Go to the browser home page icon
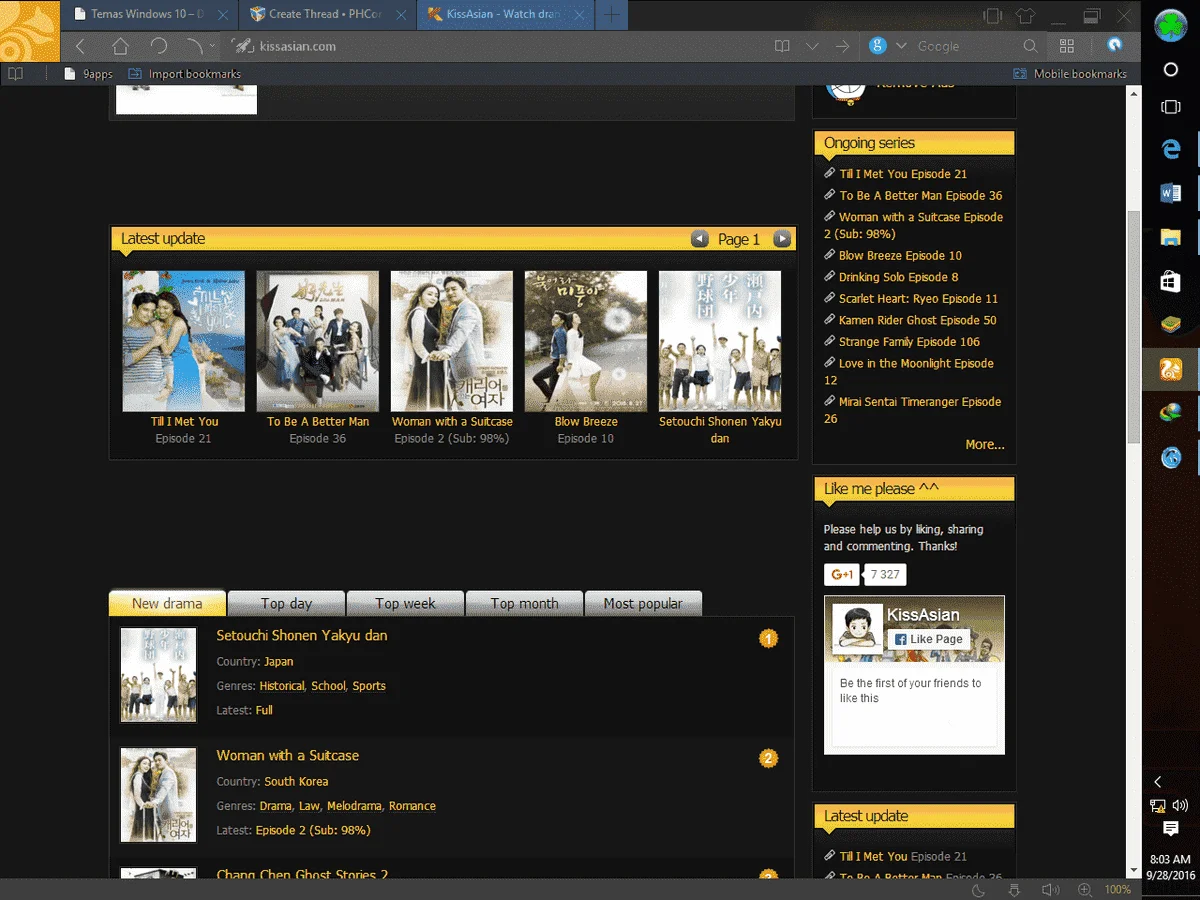Image resolution: width=1200 pixels, height=900 pixels. click(120, 46)
